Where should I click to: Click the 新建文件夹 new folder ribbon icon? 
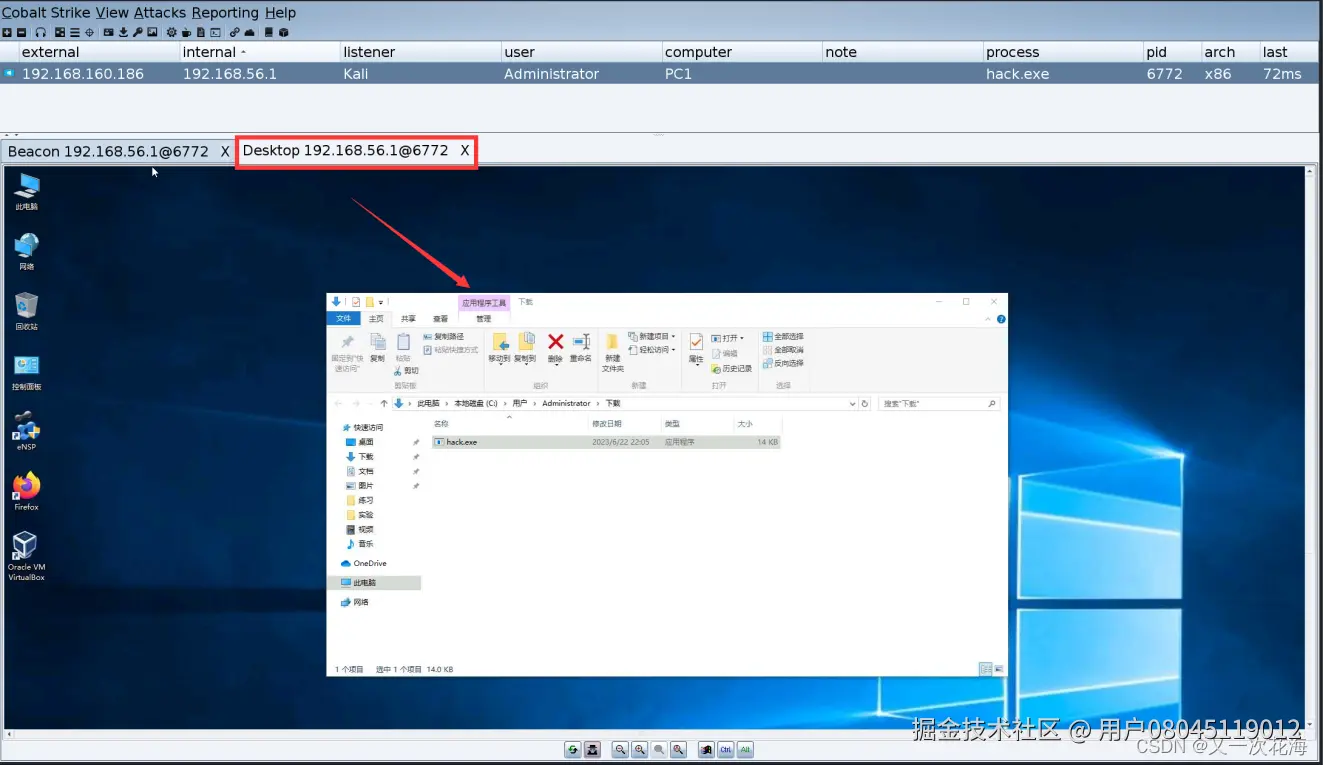(613, 352)
